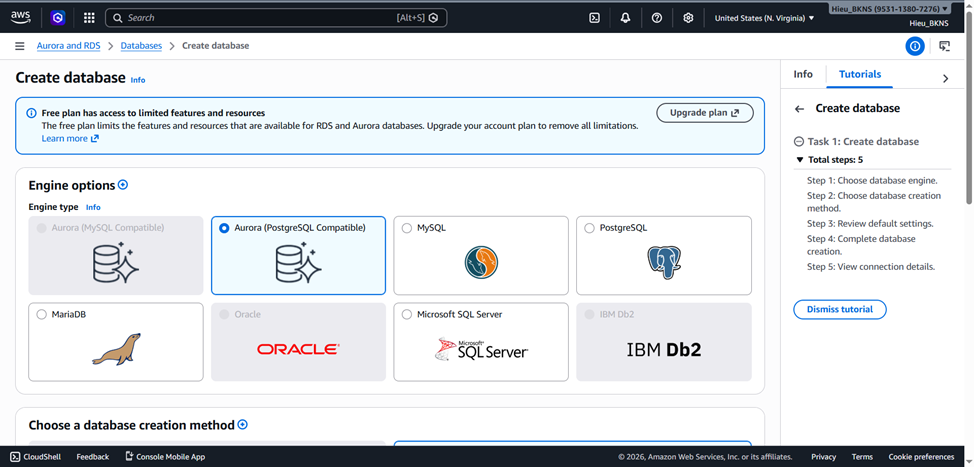Click the Search input field
The width and height of the screenshot is (974, 467).
(x=276, y=18)
